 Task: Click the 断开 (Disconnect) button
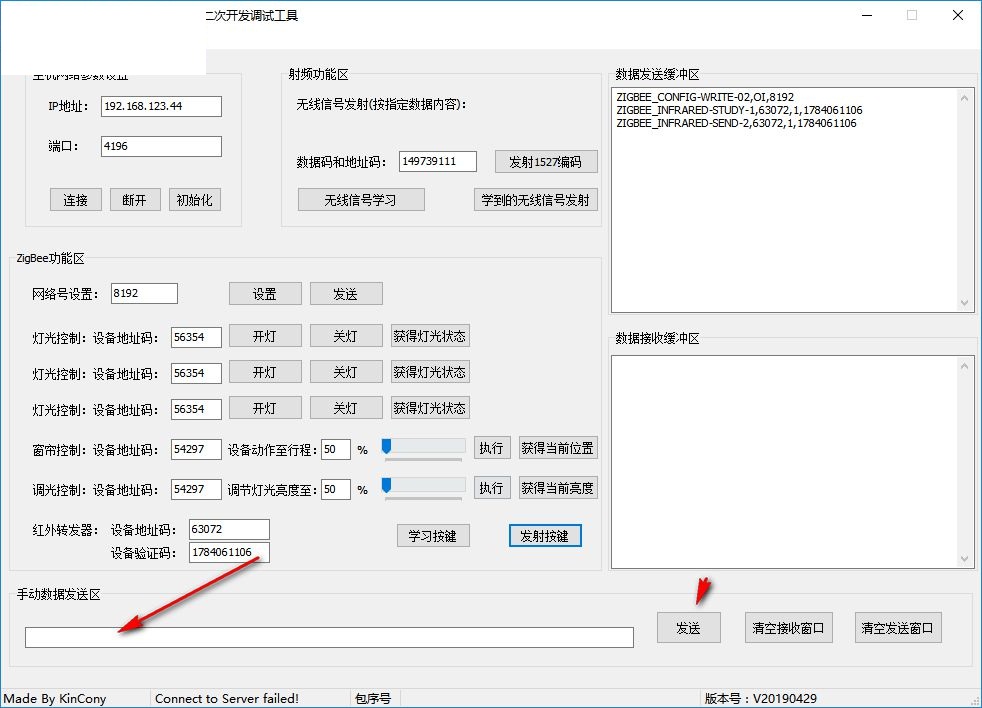(135, 199)
